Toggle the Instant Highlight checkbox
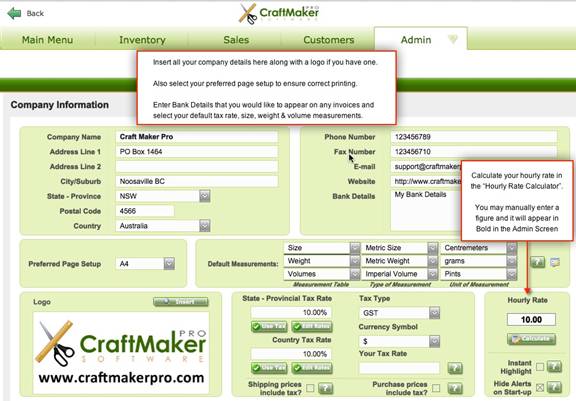Viewport: 576px width, 401px height. [x=540, y=366]
